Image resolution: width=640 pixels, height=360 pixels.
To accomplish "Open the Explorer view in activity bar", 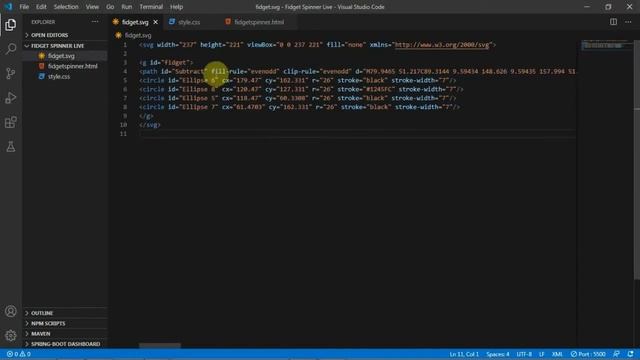I will [x=11, y=24].
